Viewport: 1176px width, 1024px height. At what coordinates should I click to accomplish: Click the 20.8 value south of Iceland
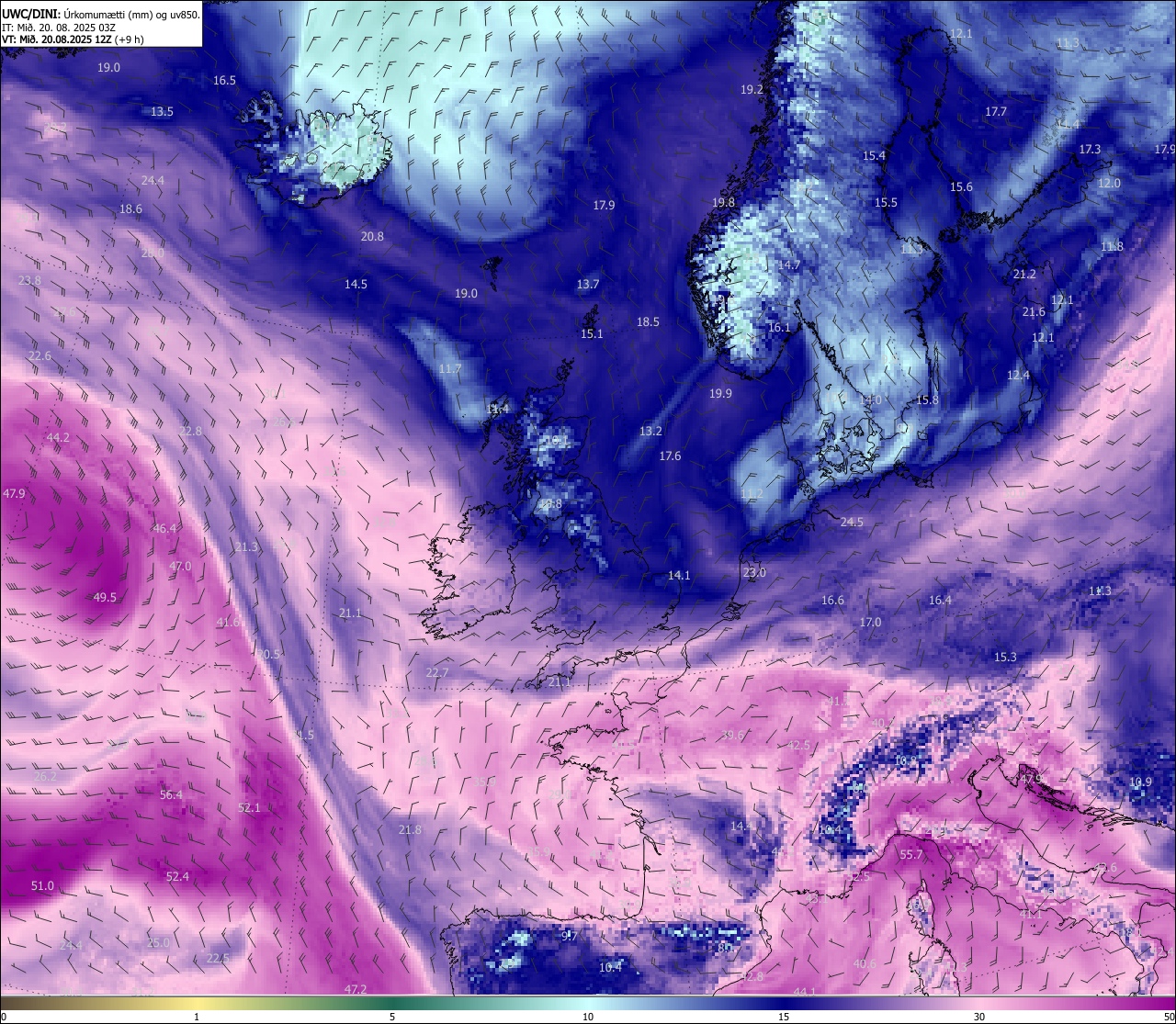pos(372,237)
